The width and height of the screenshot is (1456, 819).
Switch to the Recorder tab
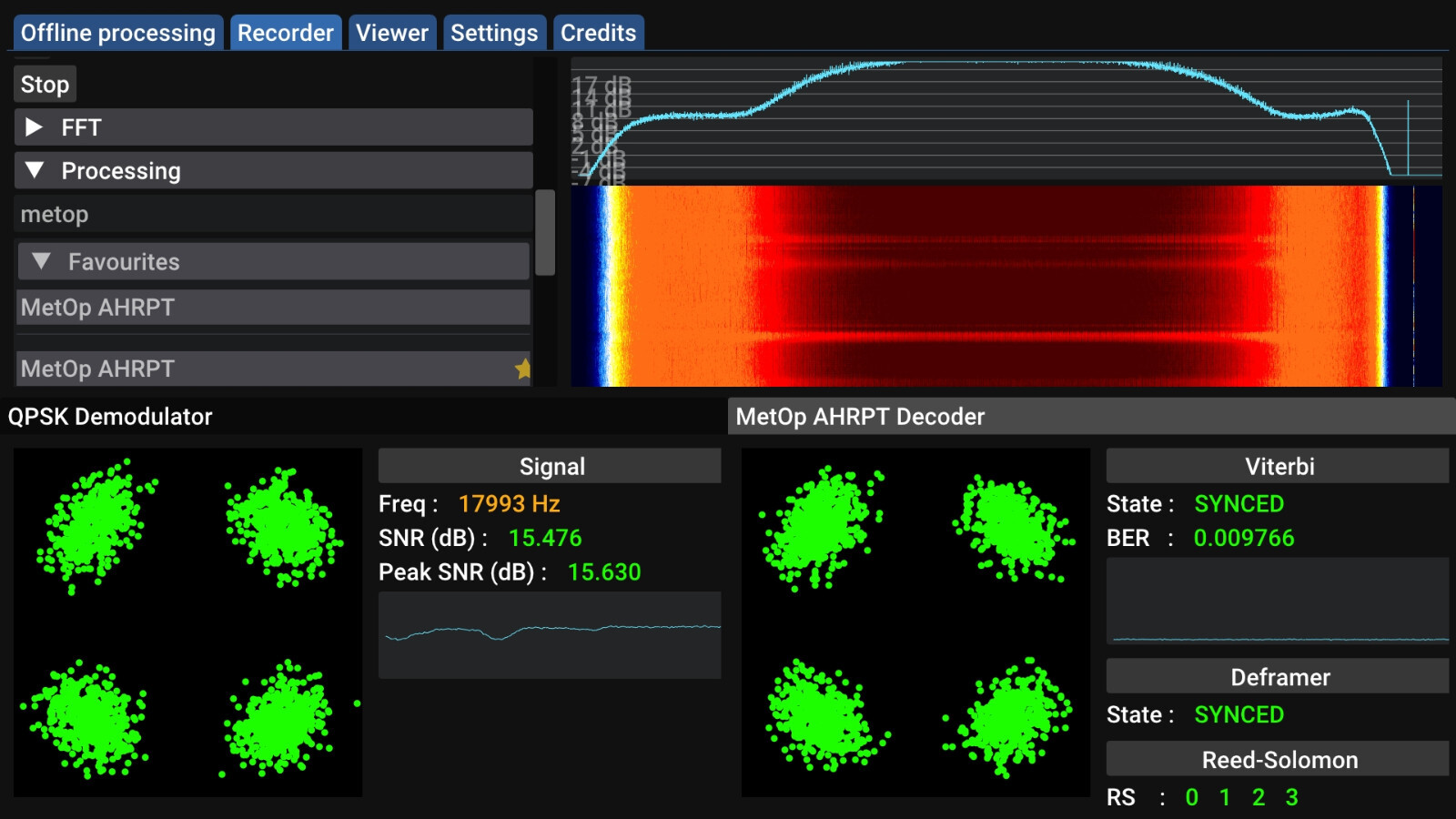[x=286, y=33]
